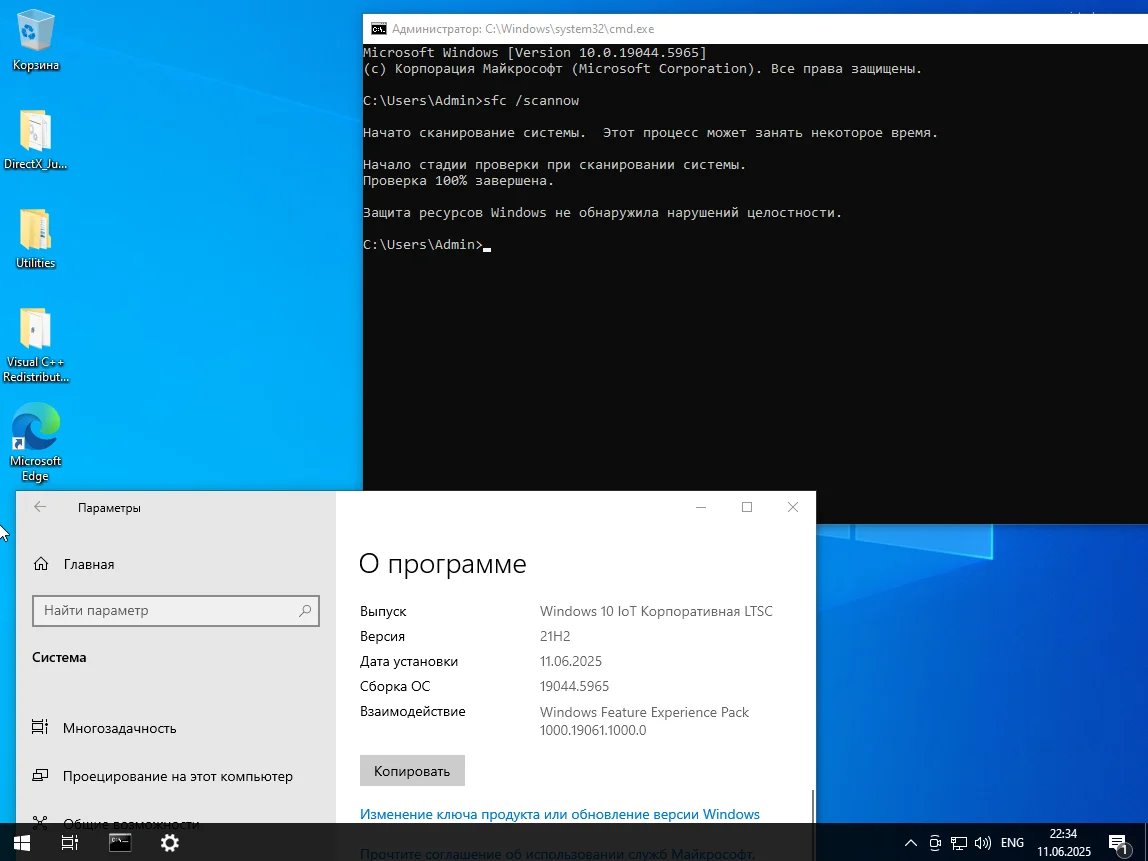
Task: Close the Параметры window
Action: click(x=793, y=507)
